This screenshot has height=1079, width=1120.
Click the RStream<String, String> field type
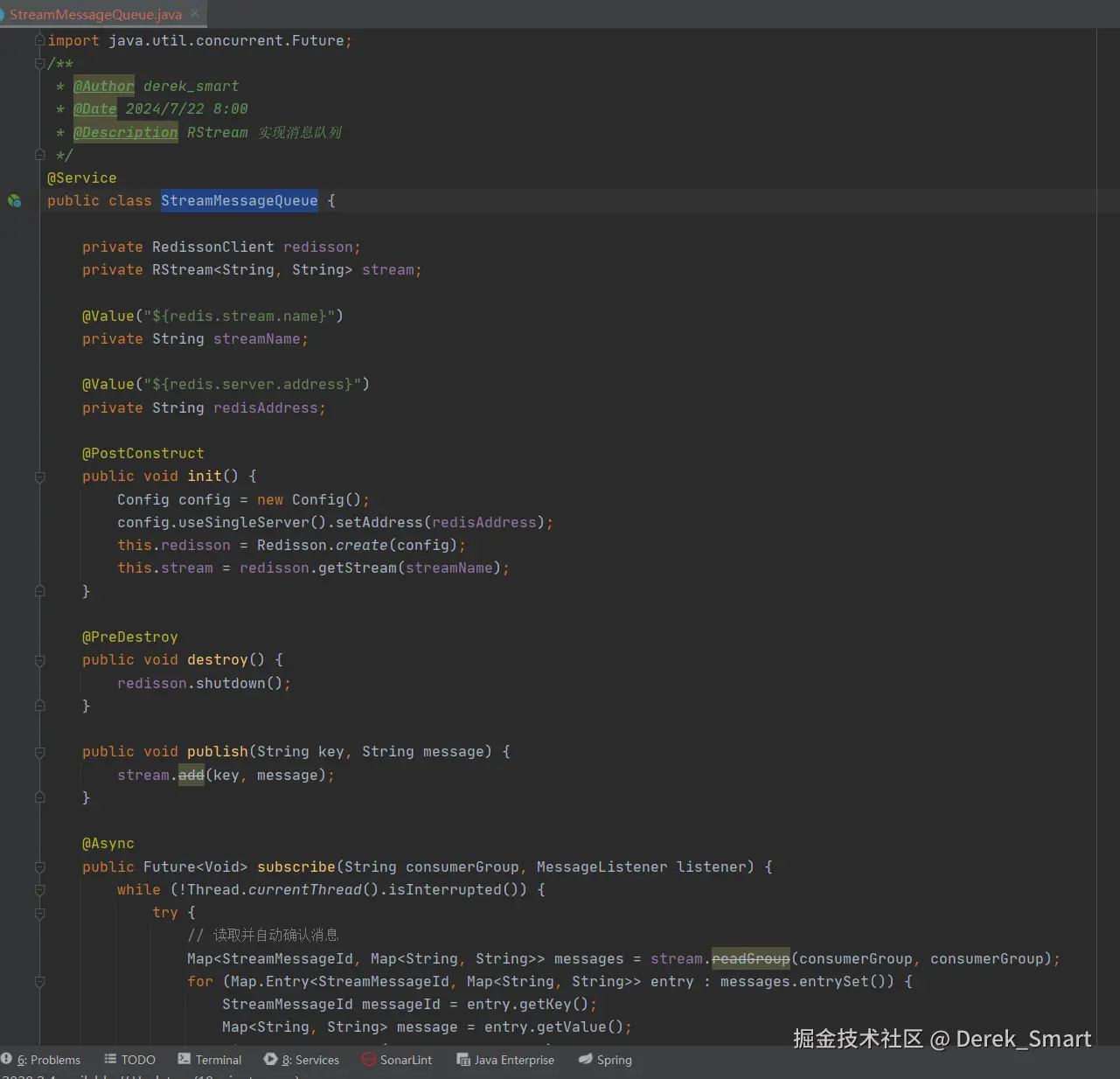coord(252,270)
